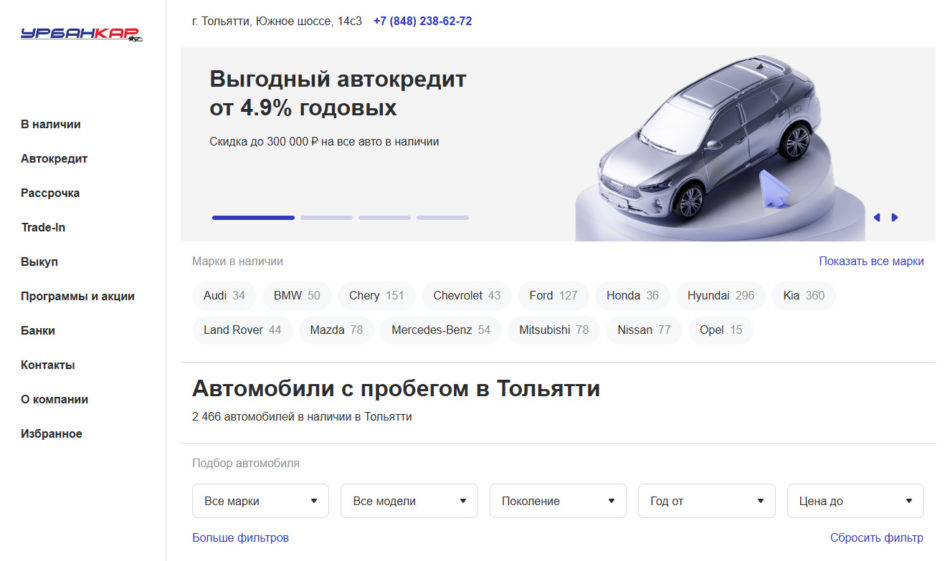Filter by Opel brand chip
The image size is (950, 561).
tap(720, 330)
